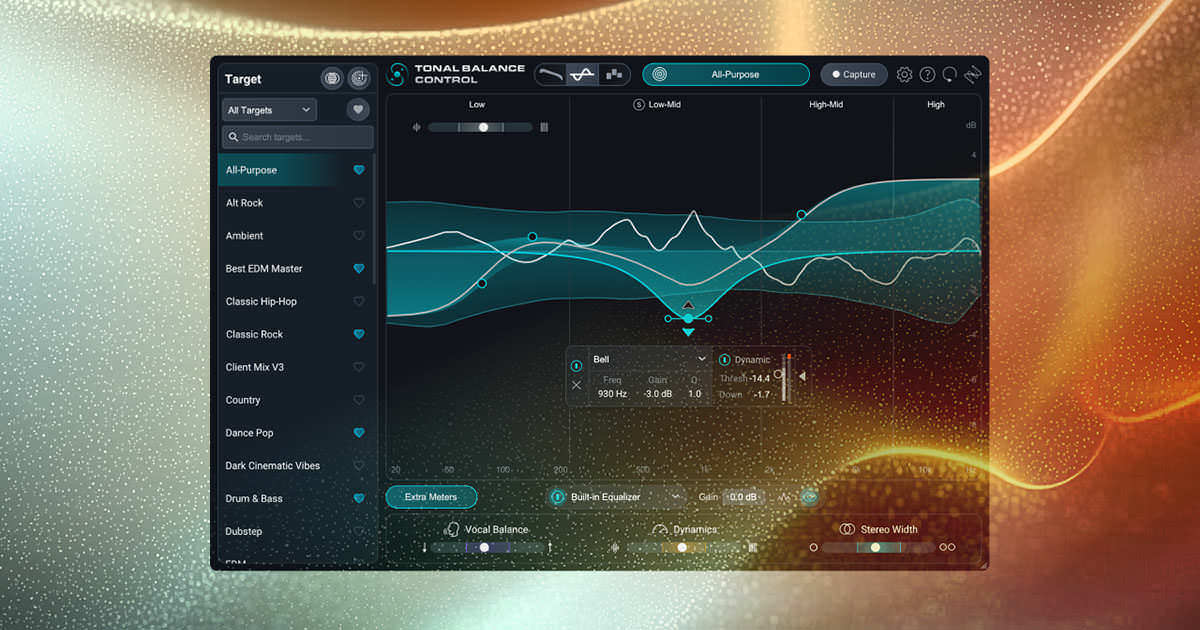Image resolution: width=1200 pixels, height=630 pixels.
Task: Switch to the broad curve view icon
Action: point(550,75)
